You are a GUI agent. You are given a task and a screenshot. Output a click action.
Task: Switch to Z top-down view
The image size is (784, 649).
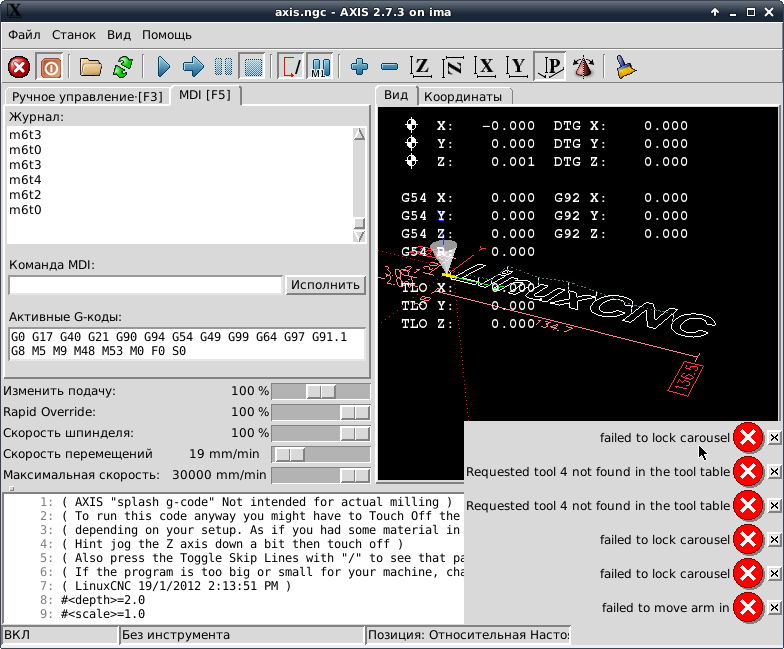coord(422,67)
